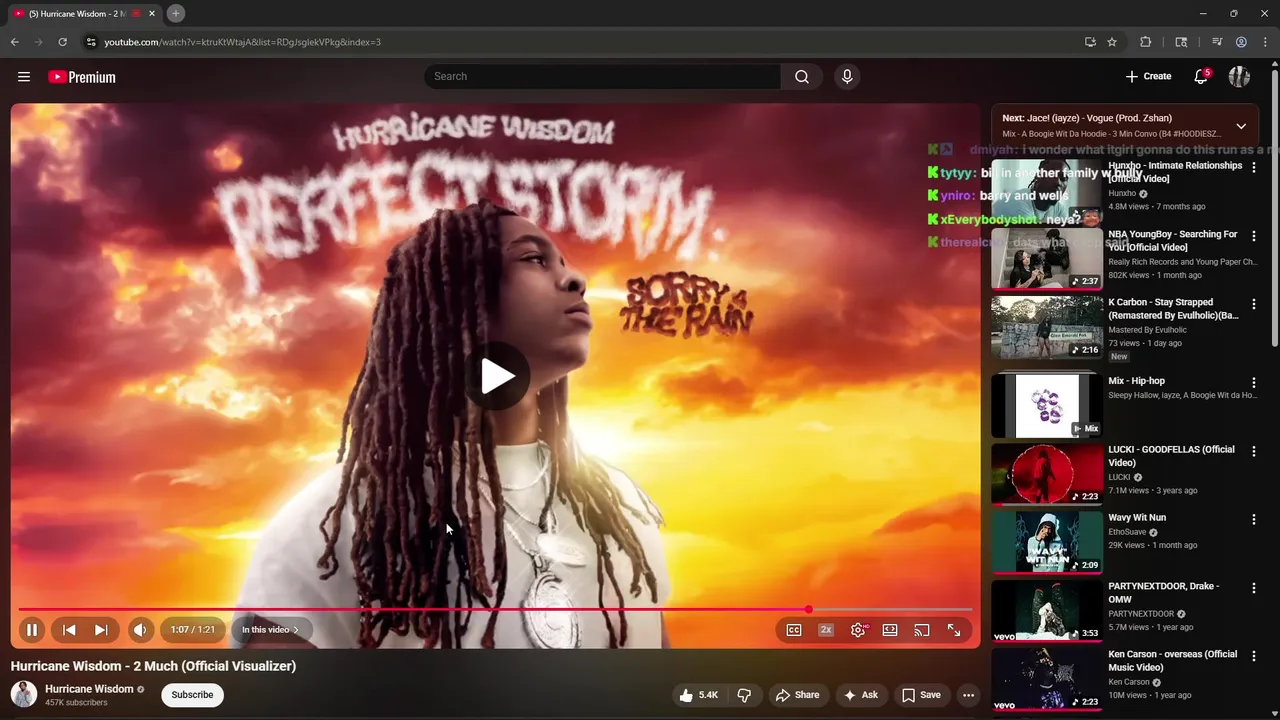This screenshot has height=720, width=1280.
Task: Switch to theater mode
Action: [x=890, y=630]
